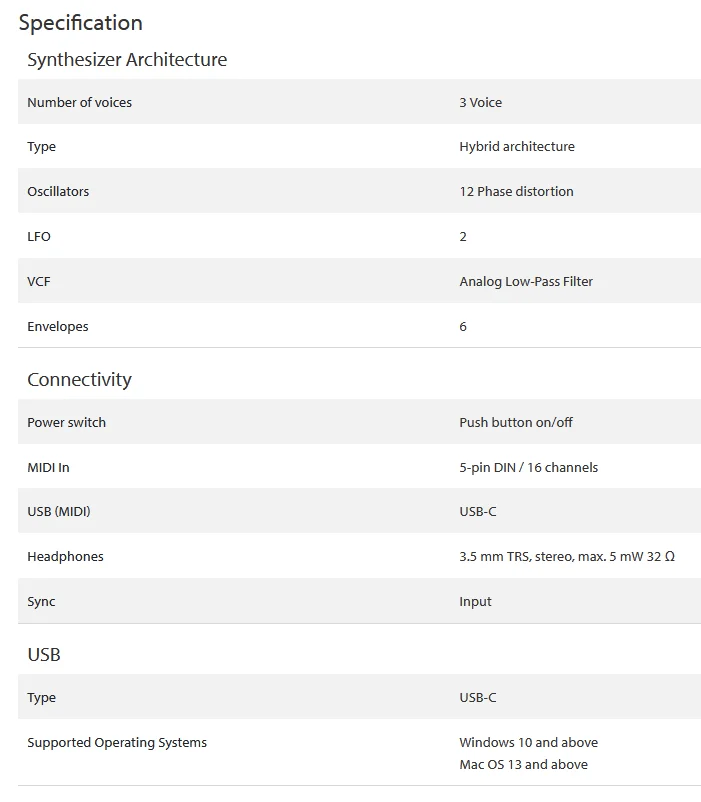Select the LFO row label

click(39, 237)
